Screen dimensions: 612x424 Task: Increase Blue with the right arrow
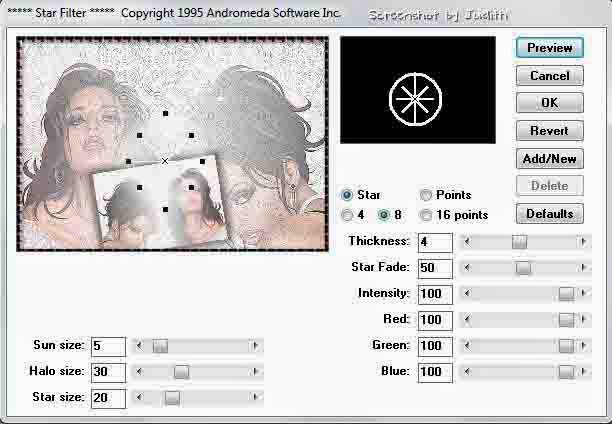pos(584,372)
